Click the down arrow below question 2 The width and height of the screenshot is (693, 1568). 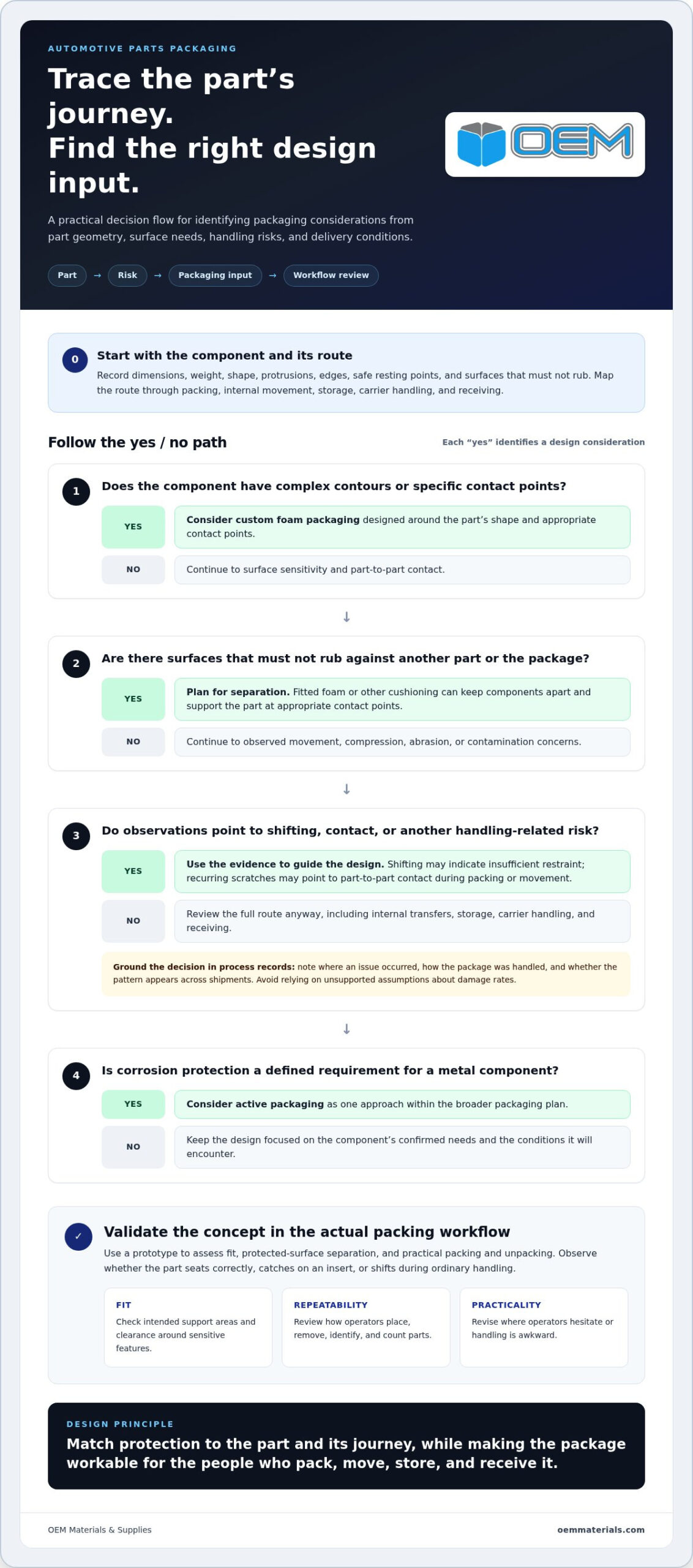[x=346, y=789]
